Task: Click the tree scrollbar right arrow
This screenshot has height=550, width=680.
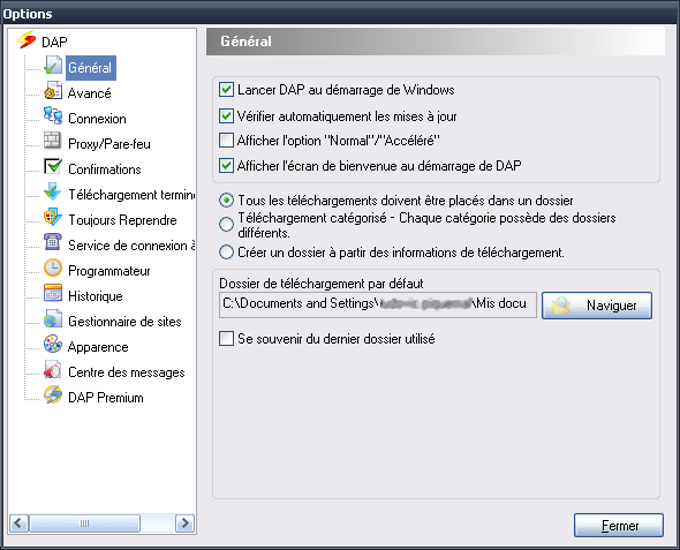Action: (185, 523)
